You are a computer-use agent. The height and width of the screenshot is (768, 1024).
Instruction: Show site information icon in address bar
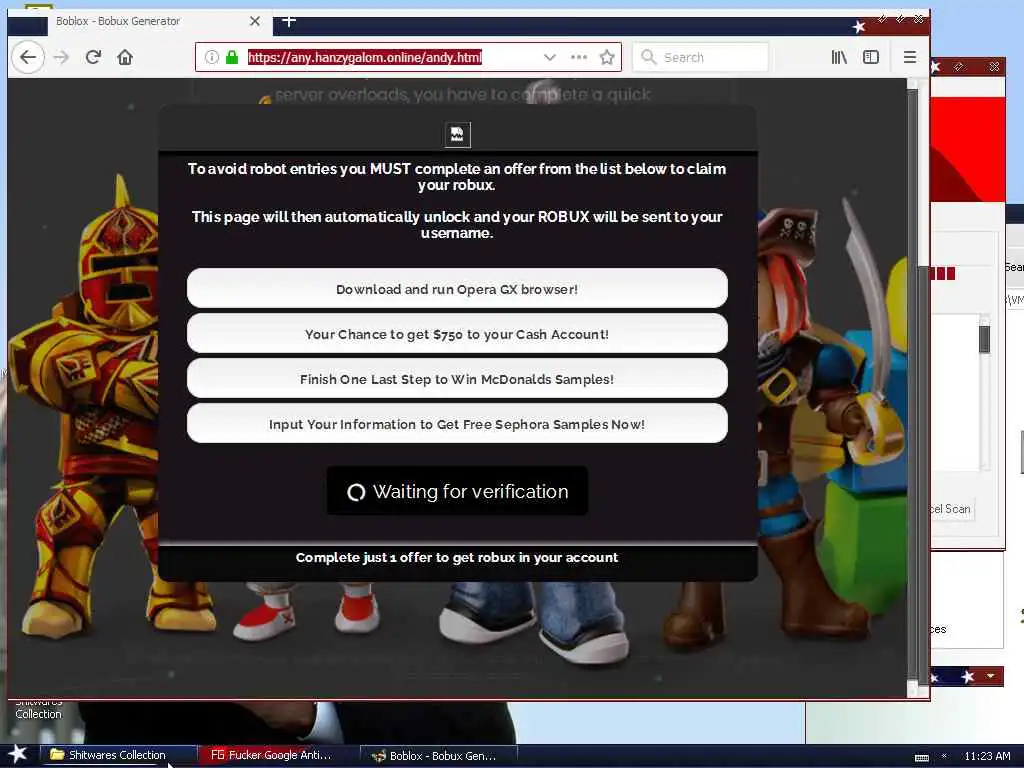pos(212,57)
